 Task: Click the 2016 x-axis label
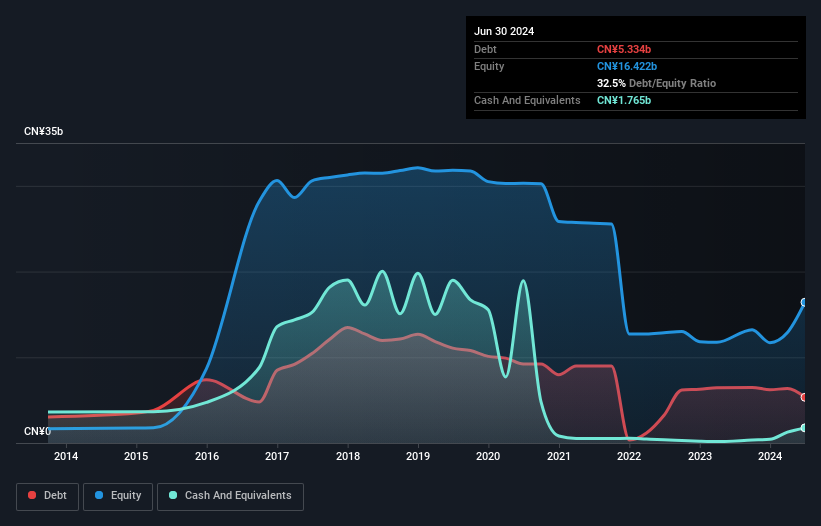(207, 456)
